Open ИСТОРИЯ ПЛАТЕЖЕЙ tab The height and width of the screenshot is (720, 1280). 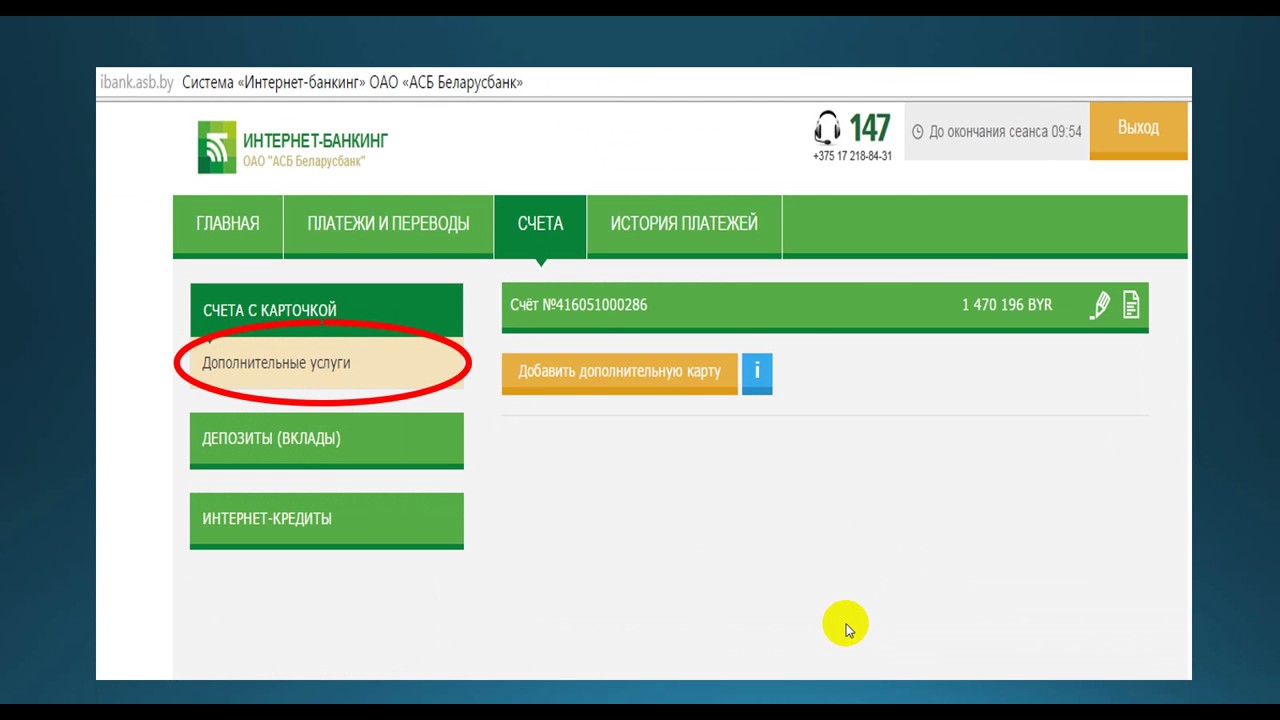(x=684, y=224)
